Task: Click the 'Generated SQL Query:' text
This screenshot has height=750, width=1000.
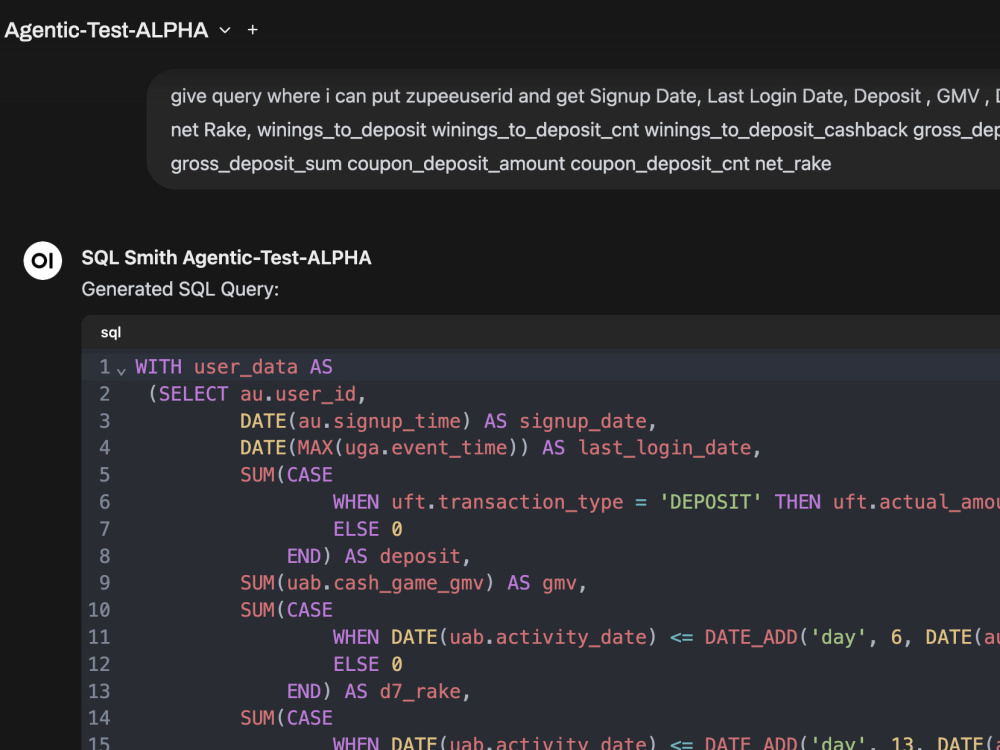Action: tap(180, 289)
